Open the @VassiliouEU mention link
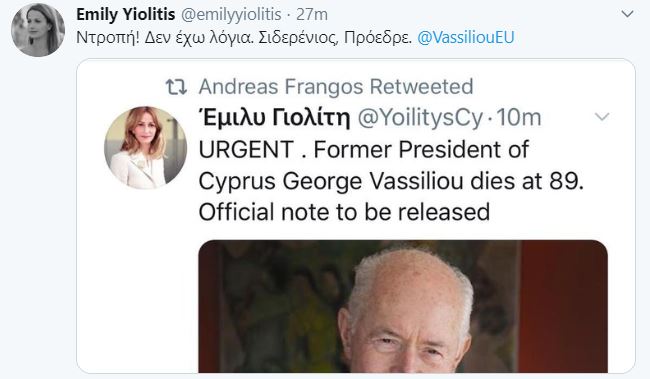Screen dimensions: 650x379 click(x=466, y=37)
